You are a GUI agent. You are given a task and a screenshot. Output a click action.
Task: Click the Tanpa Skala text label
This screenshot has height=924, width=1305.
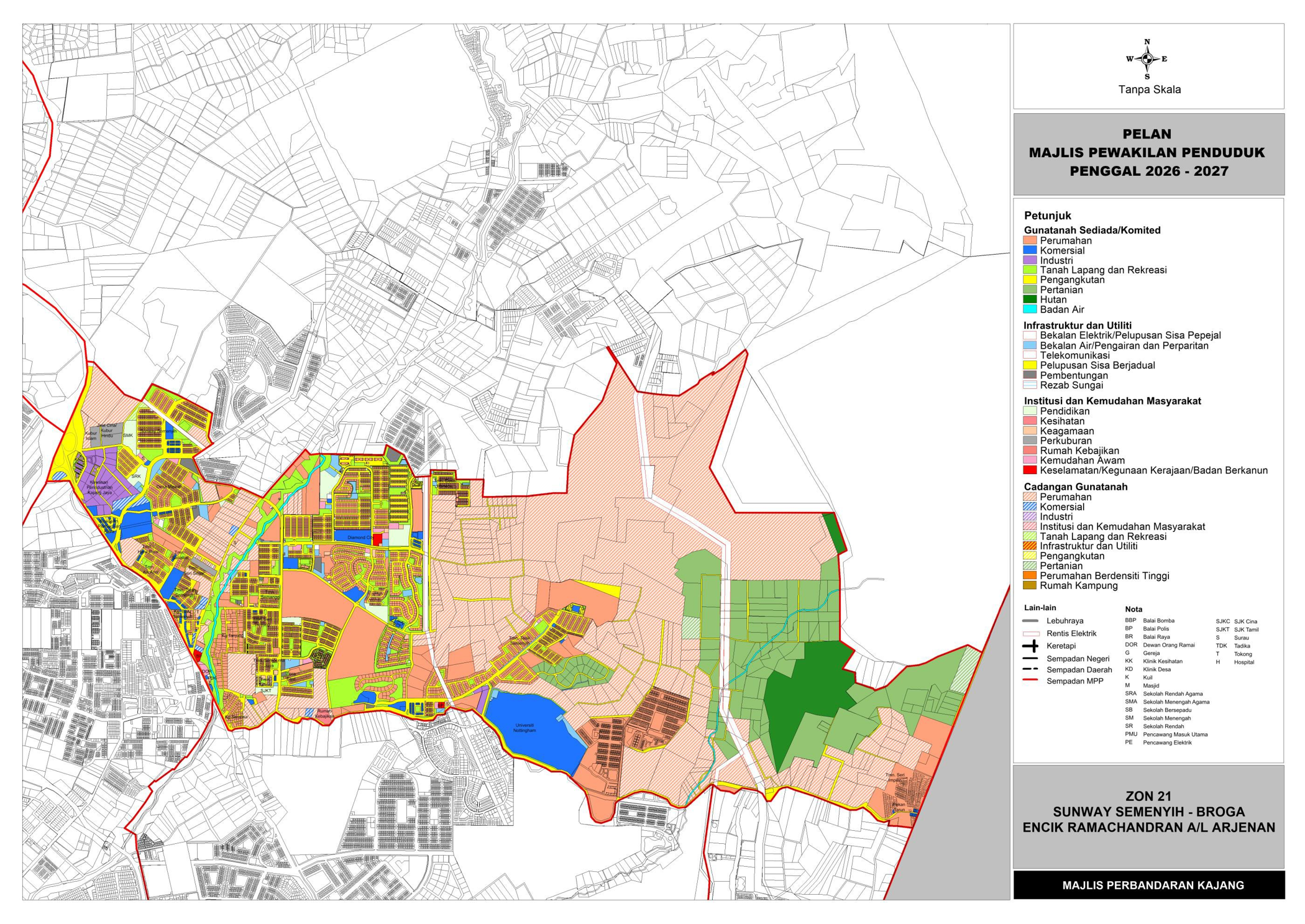1149,89
